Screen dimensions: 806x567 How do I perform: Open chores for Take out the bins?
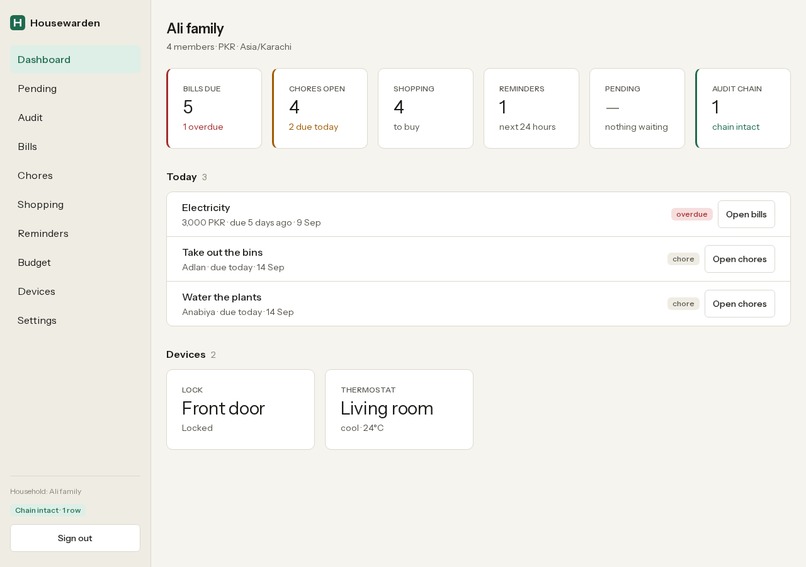[739, 259]
